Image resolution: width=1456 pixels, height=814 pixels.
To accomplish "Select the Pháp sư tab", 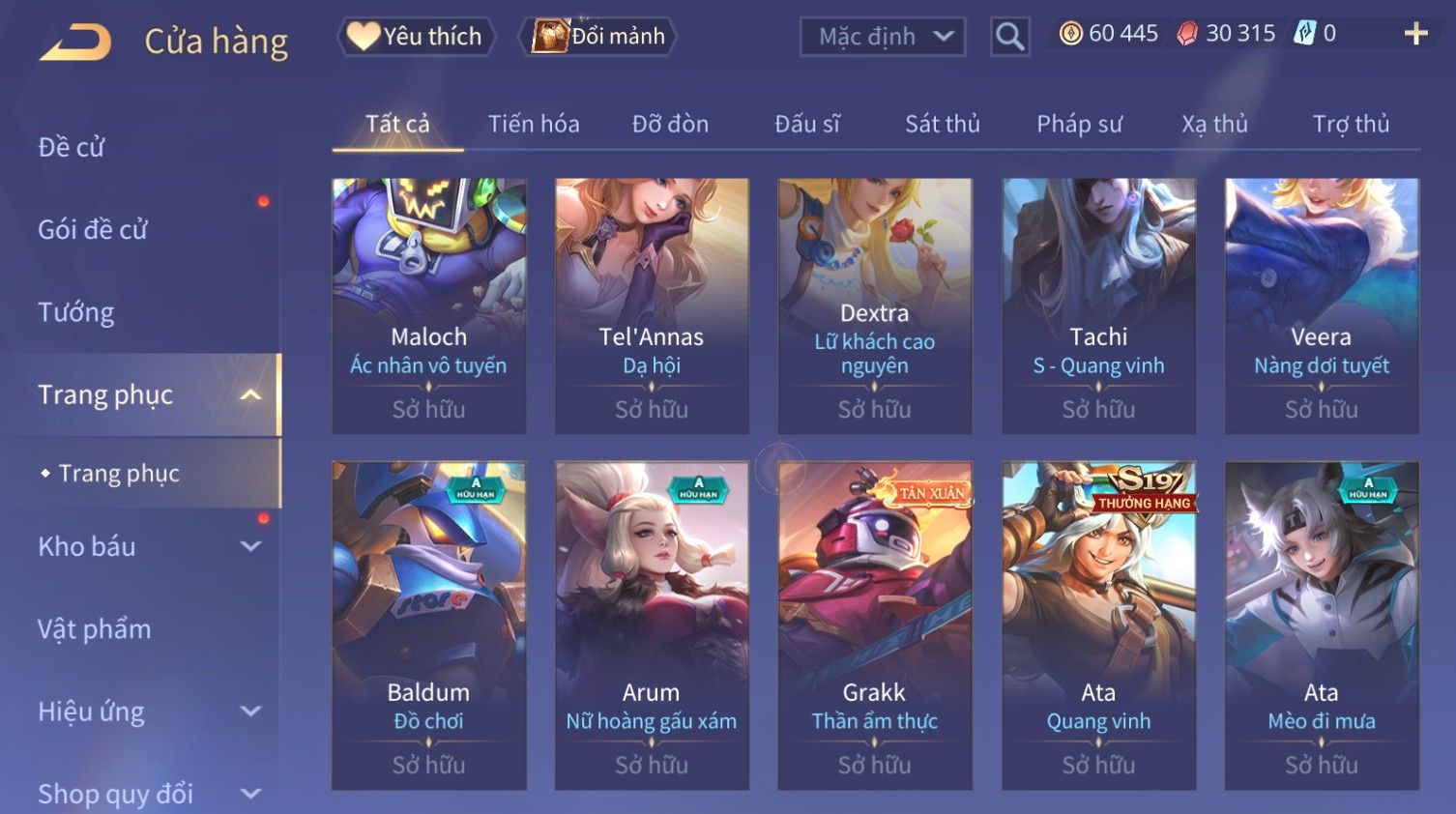I will pos(1079,124).
